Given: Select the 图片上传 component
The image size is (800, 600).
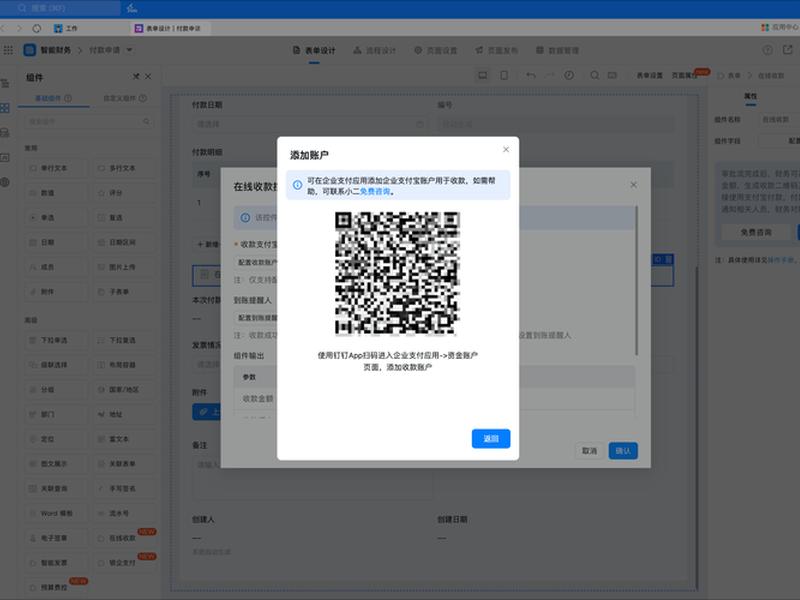Looking at the screenshot, I should (124, 267).
